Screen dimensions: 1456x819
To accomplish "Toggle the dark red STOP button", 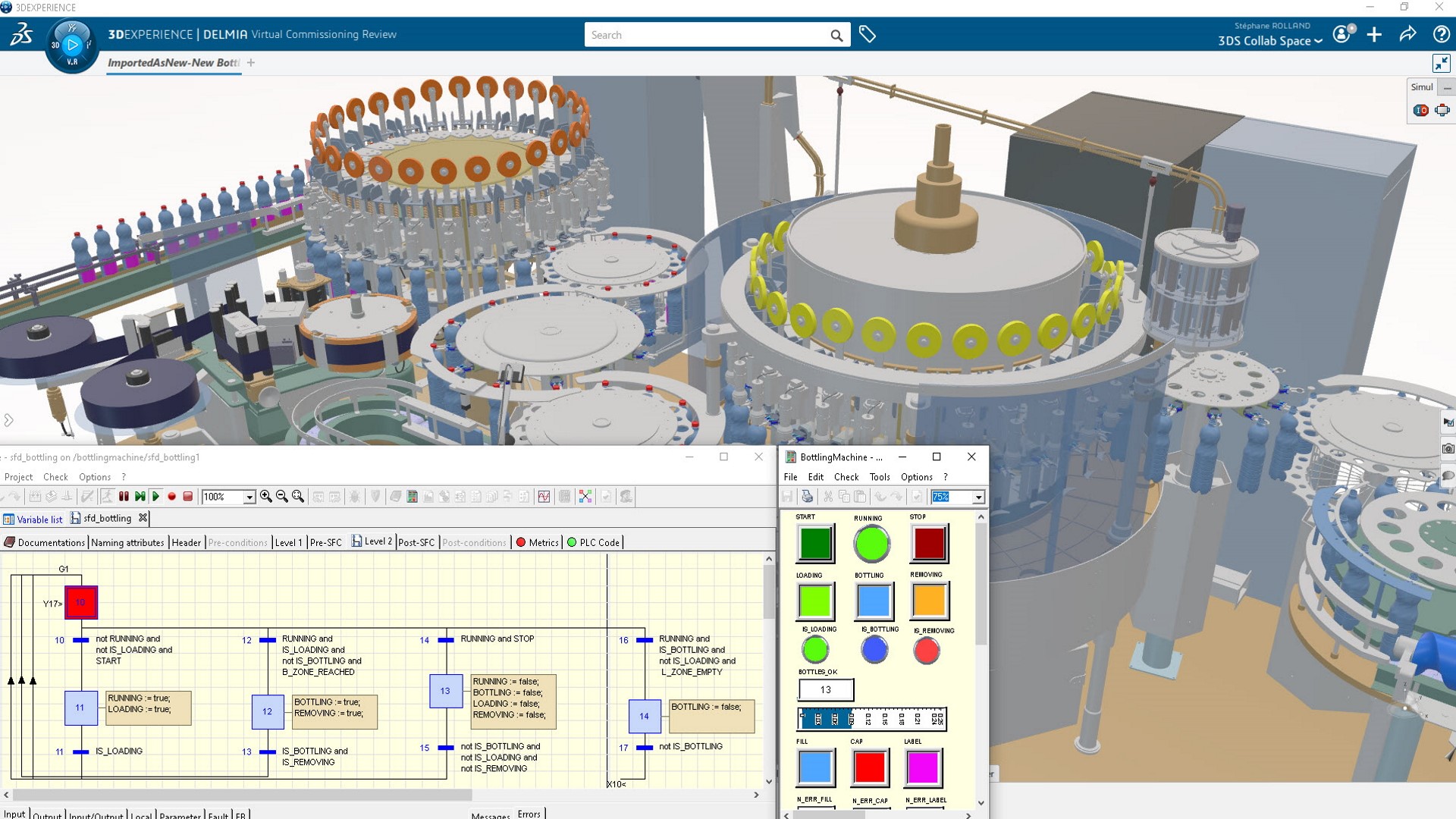I will tap(929, 544).
